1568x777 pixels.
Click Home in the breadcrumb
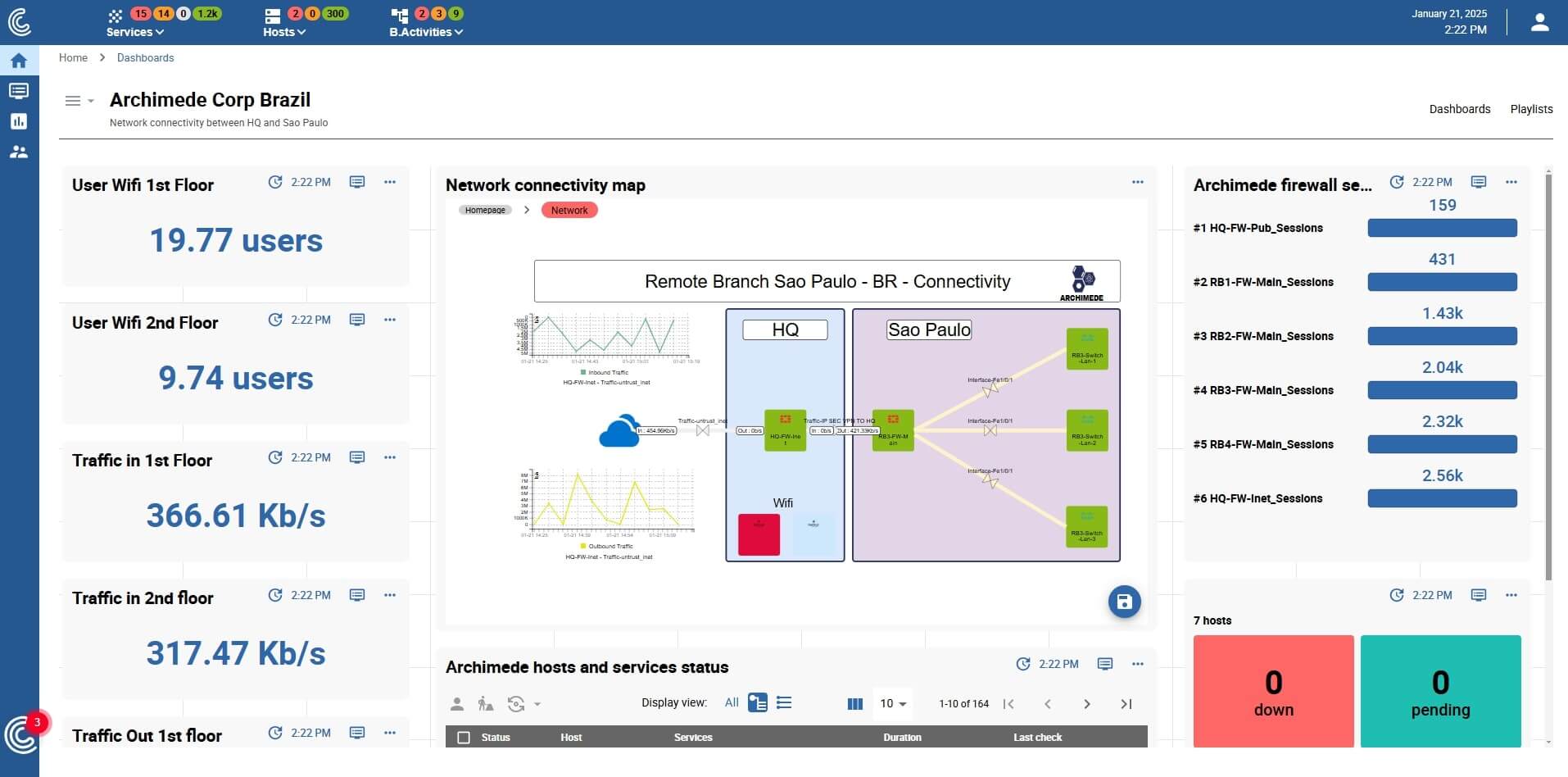click(73, 57)
